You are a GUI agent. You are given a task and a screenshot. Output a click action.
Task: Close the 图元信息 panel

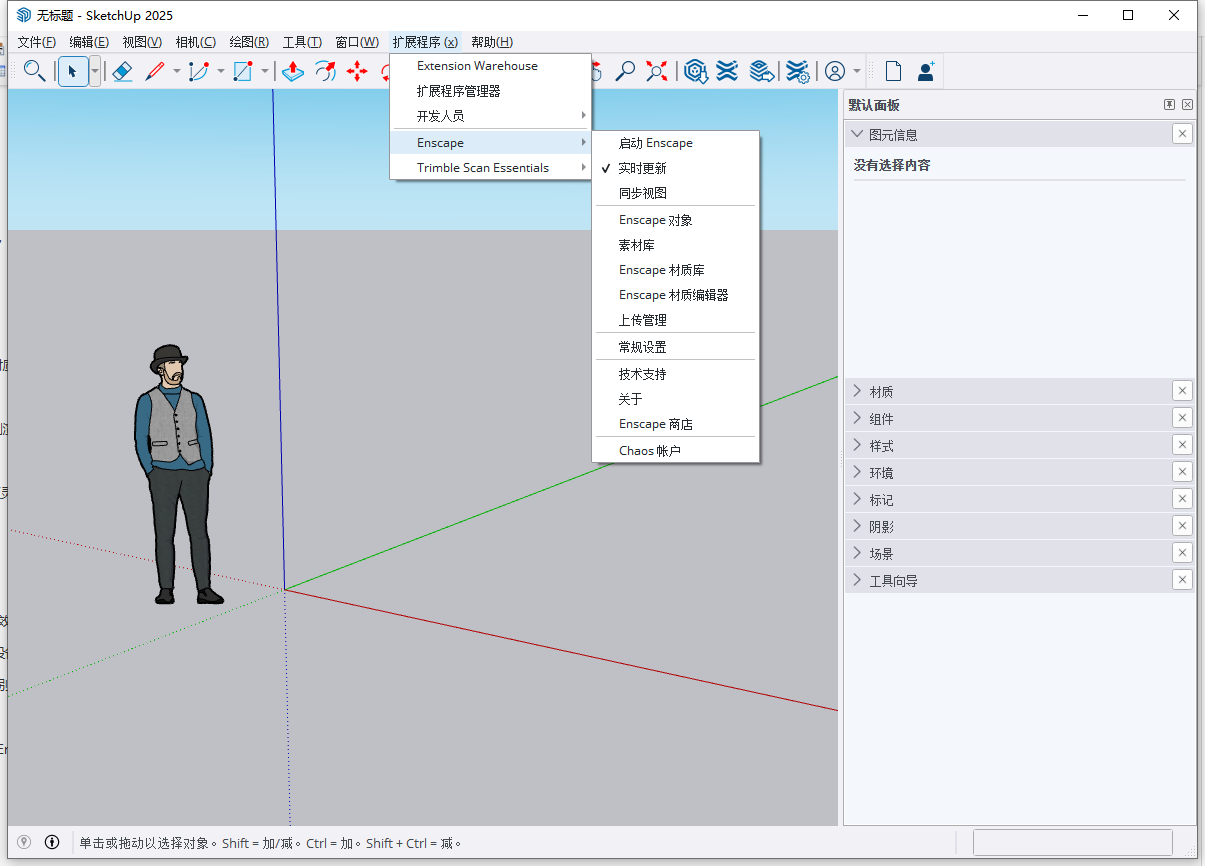(x=1182, y=133)
